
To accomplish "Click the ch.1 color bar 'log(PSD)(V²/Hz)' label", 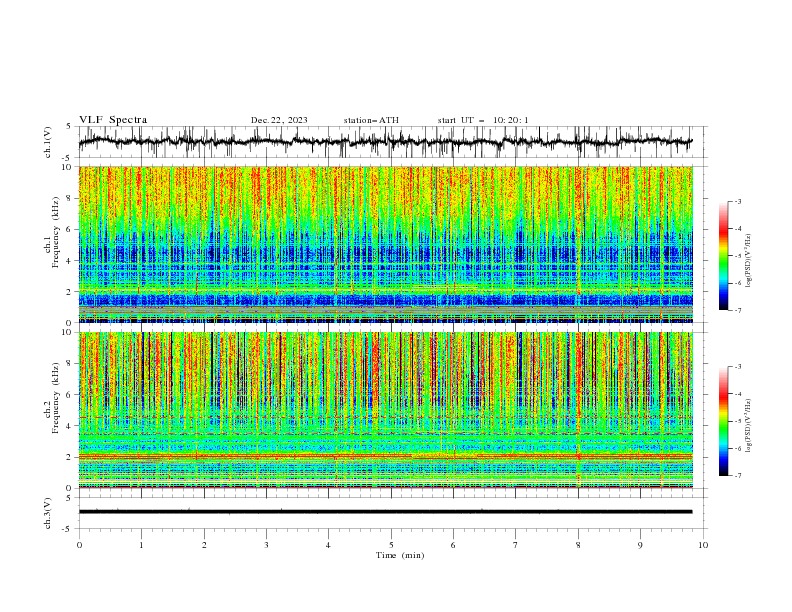I will [x=749, y=261].
